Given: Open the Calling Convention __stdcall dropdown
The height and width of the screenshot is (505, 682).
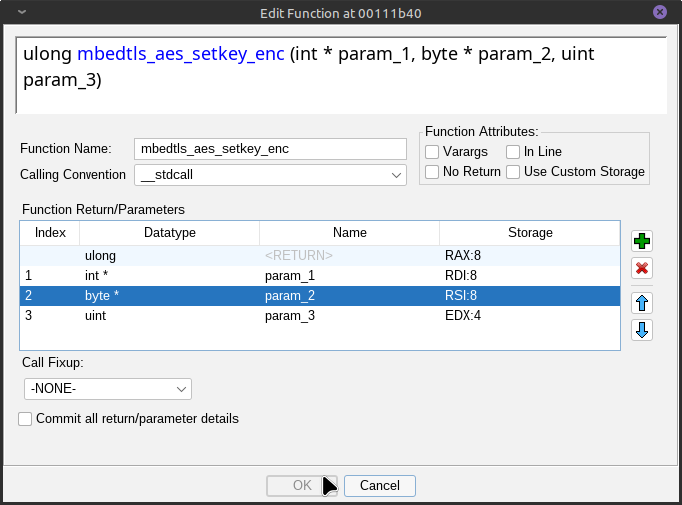Looking at the screenshot, I should [x=270, y=175].
